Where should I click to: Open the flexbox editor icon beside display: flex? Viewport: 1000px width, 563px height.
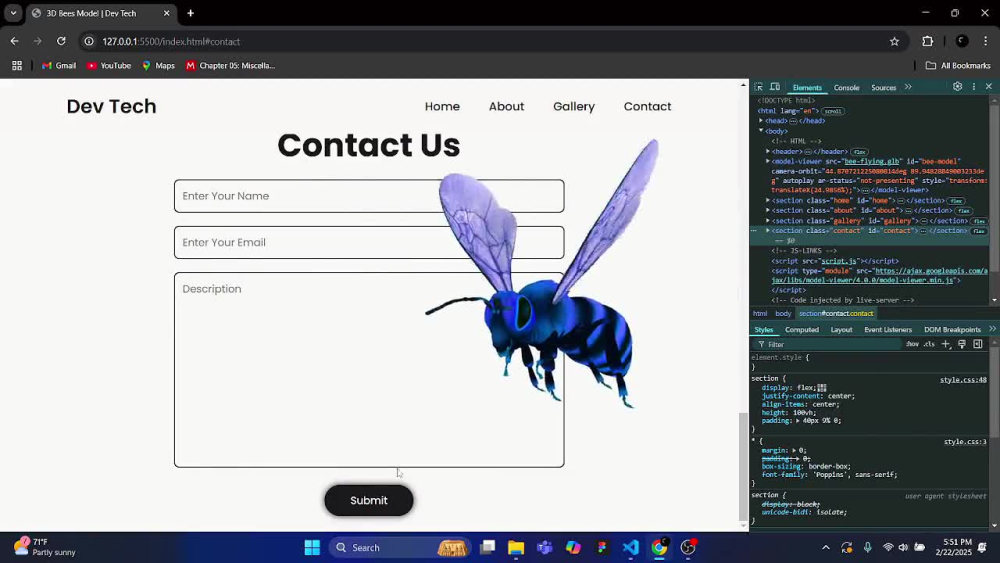click(821, 388)
